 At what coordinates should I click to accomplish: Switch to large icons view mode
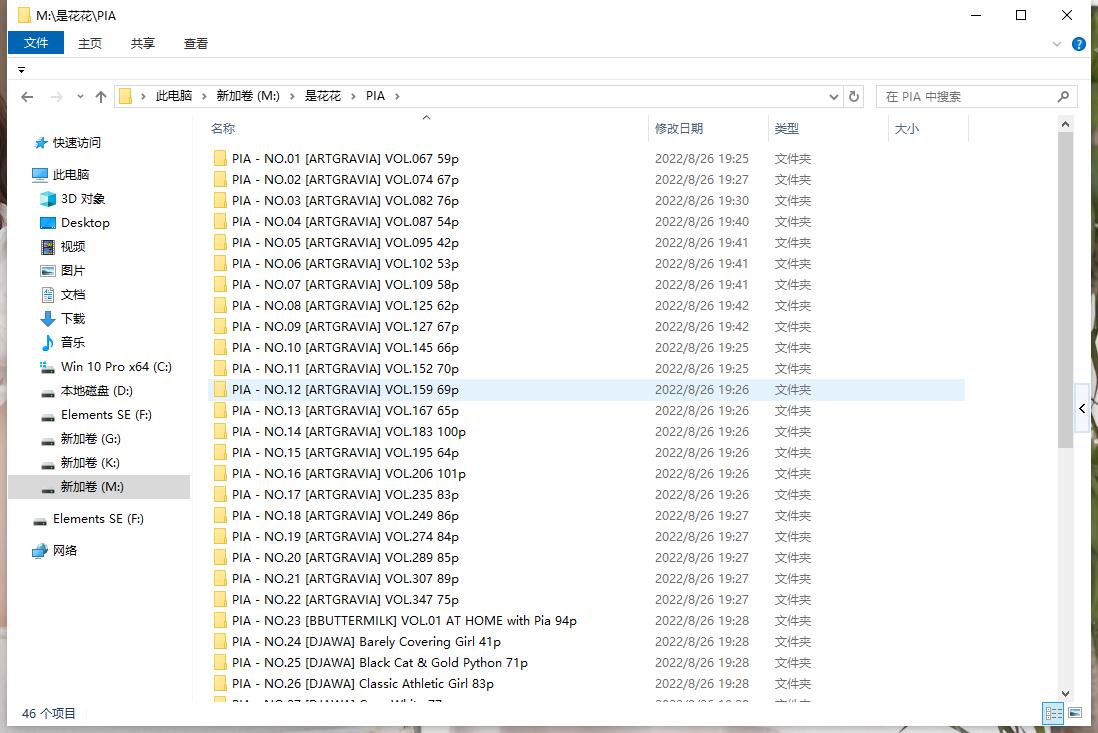click(1075, 713)
